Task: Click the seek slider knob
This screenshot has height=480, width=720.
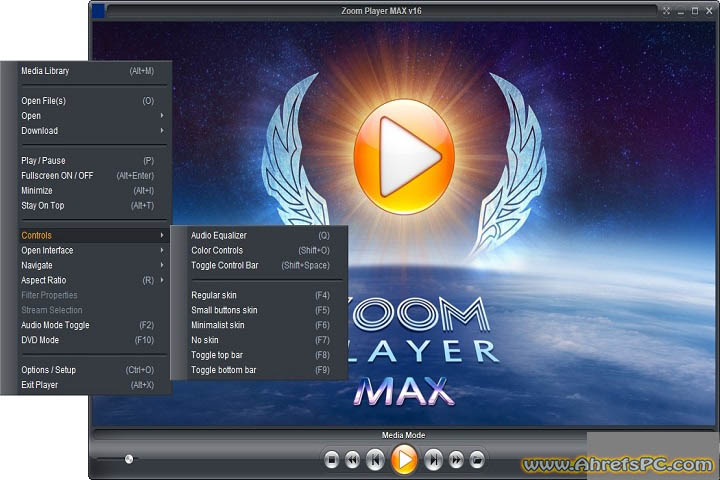Action: point(129,458)
